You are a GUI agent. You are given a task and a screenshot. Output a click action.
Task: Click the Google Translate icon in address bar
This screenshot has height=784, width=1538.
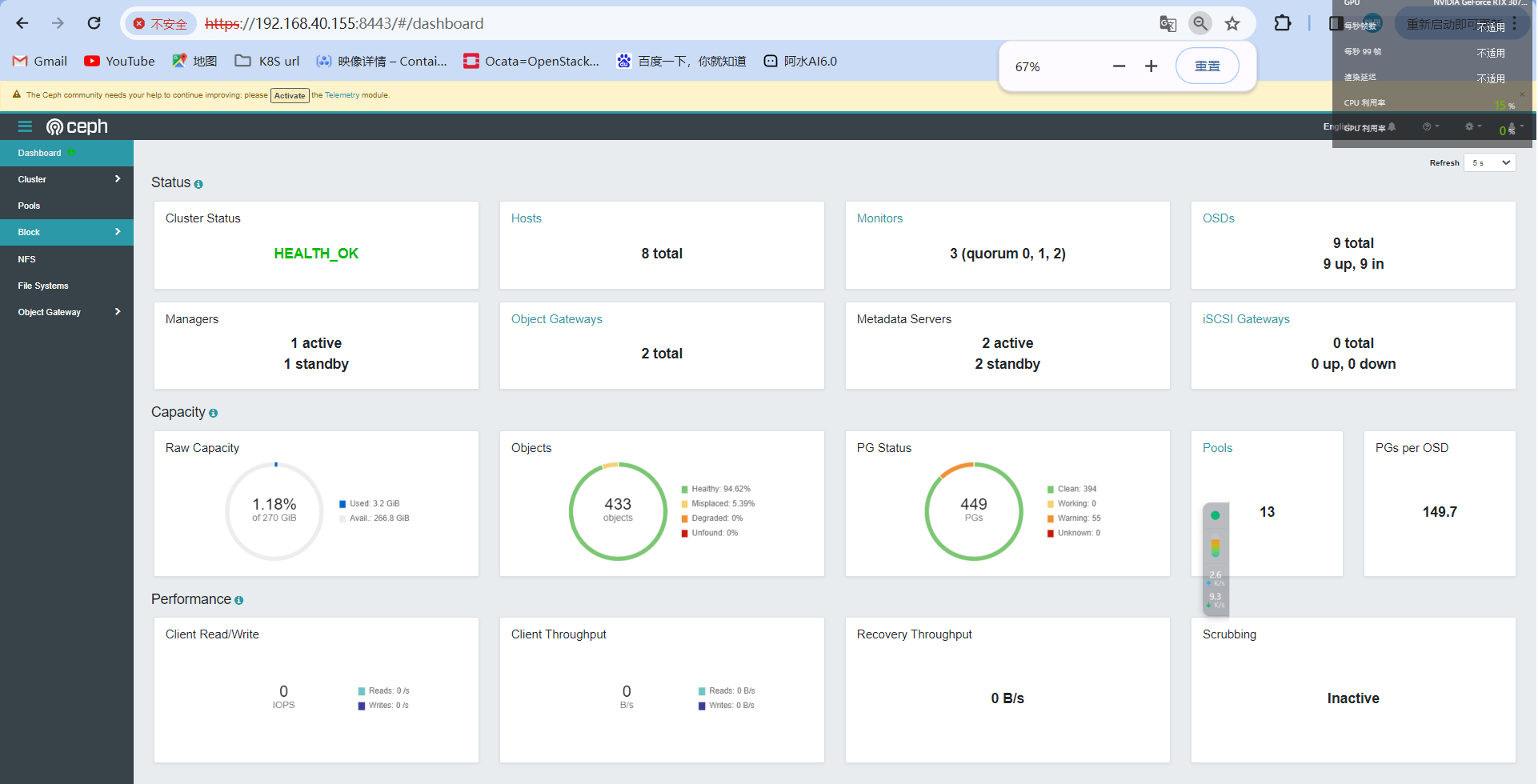(x=1168, y=24)
